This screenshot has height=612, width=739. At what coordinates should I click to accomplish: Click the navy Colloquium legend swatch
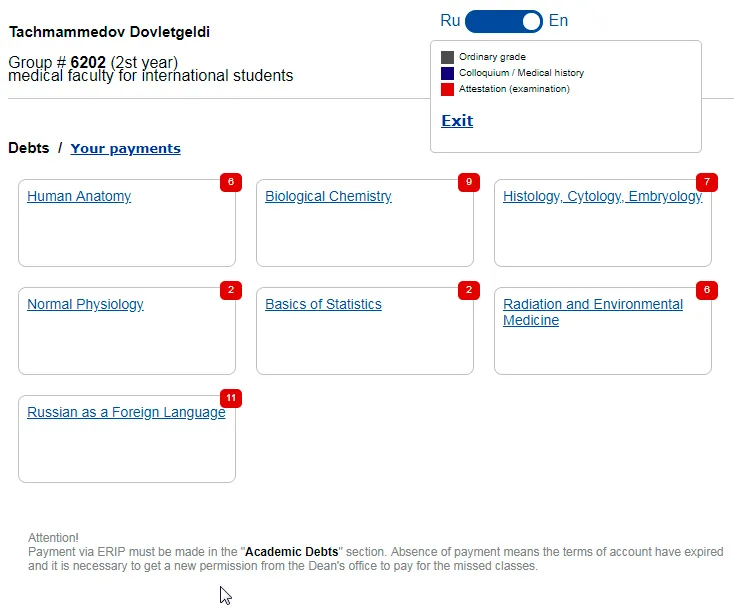click(x=447, y=73)
